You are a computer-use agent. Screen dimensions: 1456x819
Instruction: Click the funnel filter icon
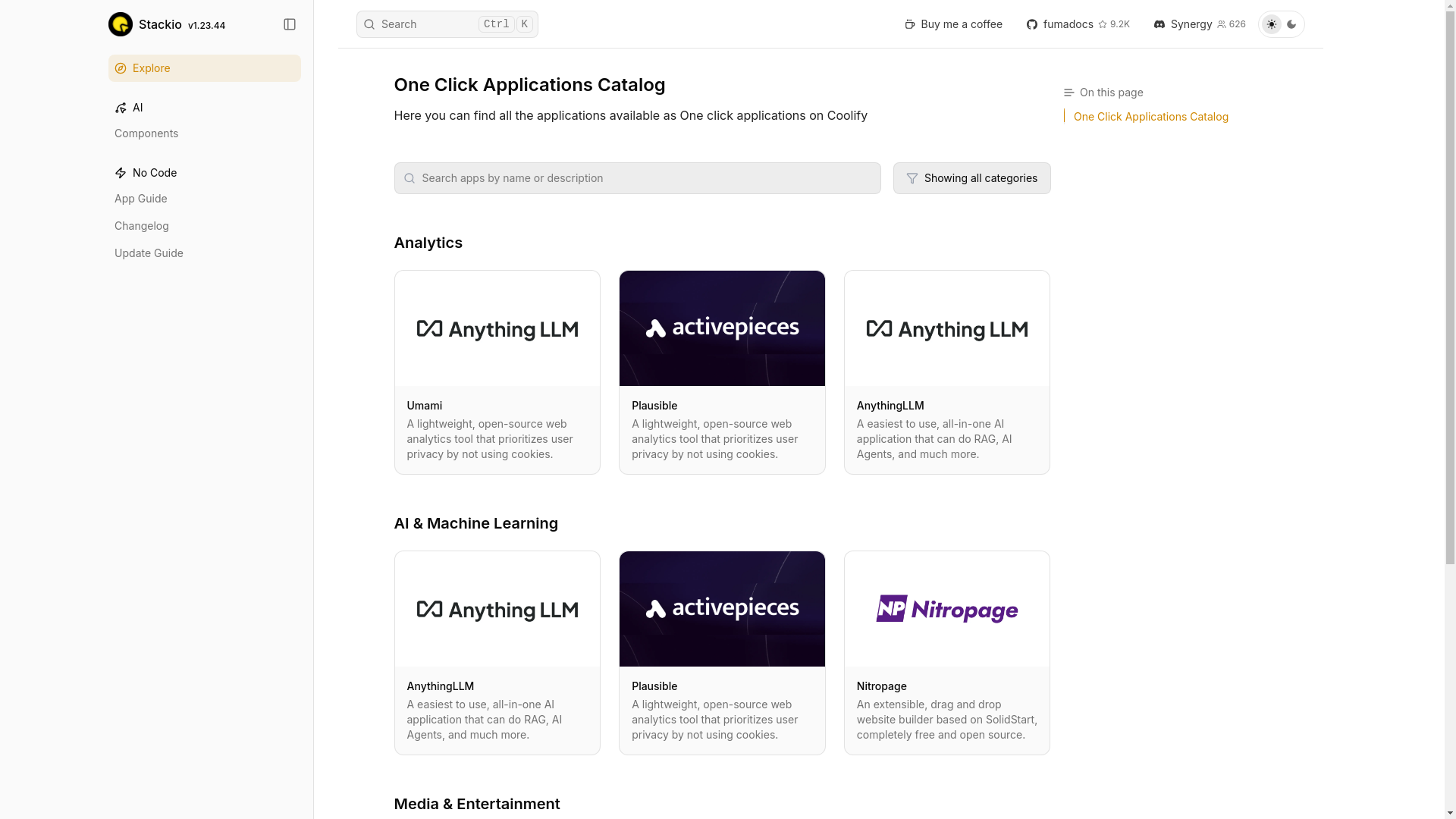click(x=912, y=178)
